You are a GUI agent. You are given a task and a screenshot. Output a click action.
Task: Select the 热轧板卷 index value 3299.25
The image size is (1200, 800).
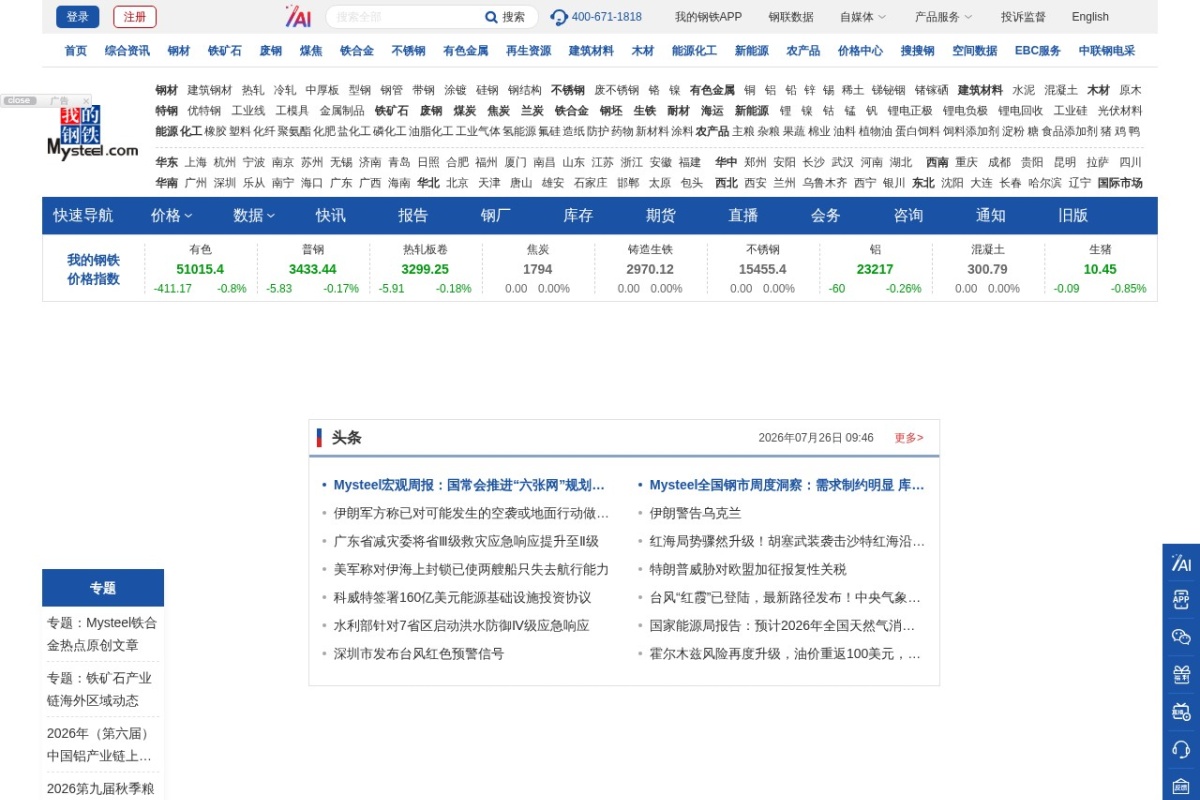tap(425, 269)
